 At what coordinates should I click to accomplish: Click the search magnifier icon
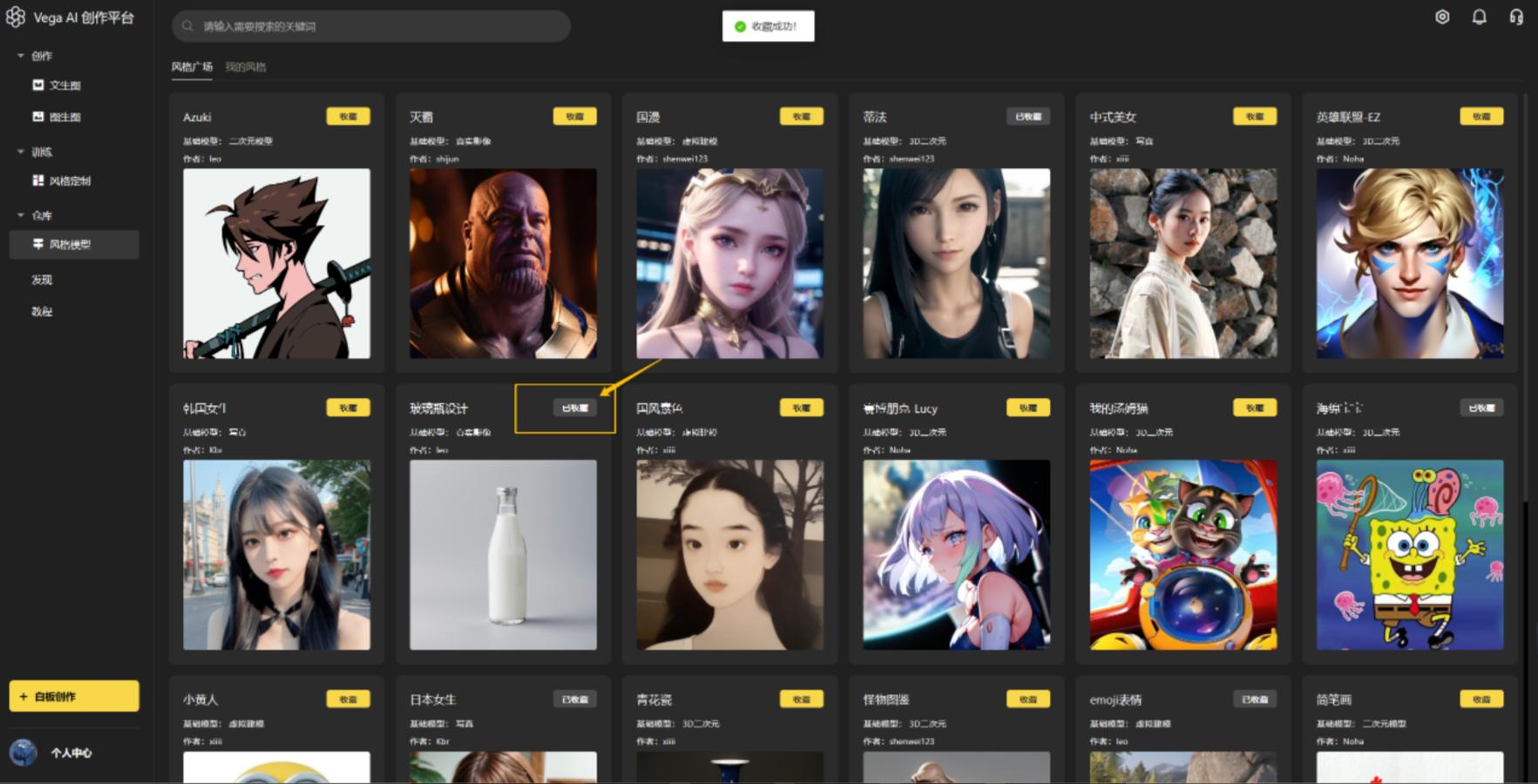tap(187, 26)
